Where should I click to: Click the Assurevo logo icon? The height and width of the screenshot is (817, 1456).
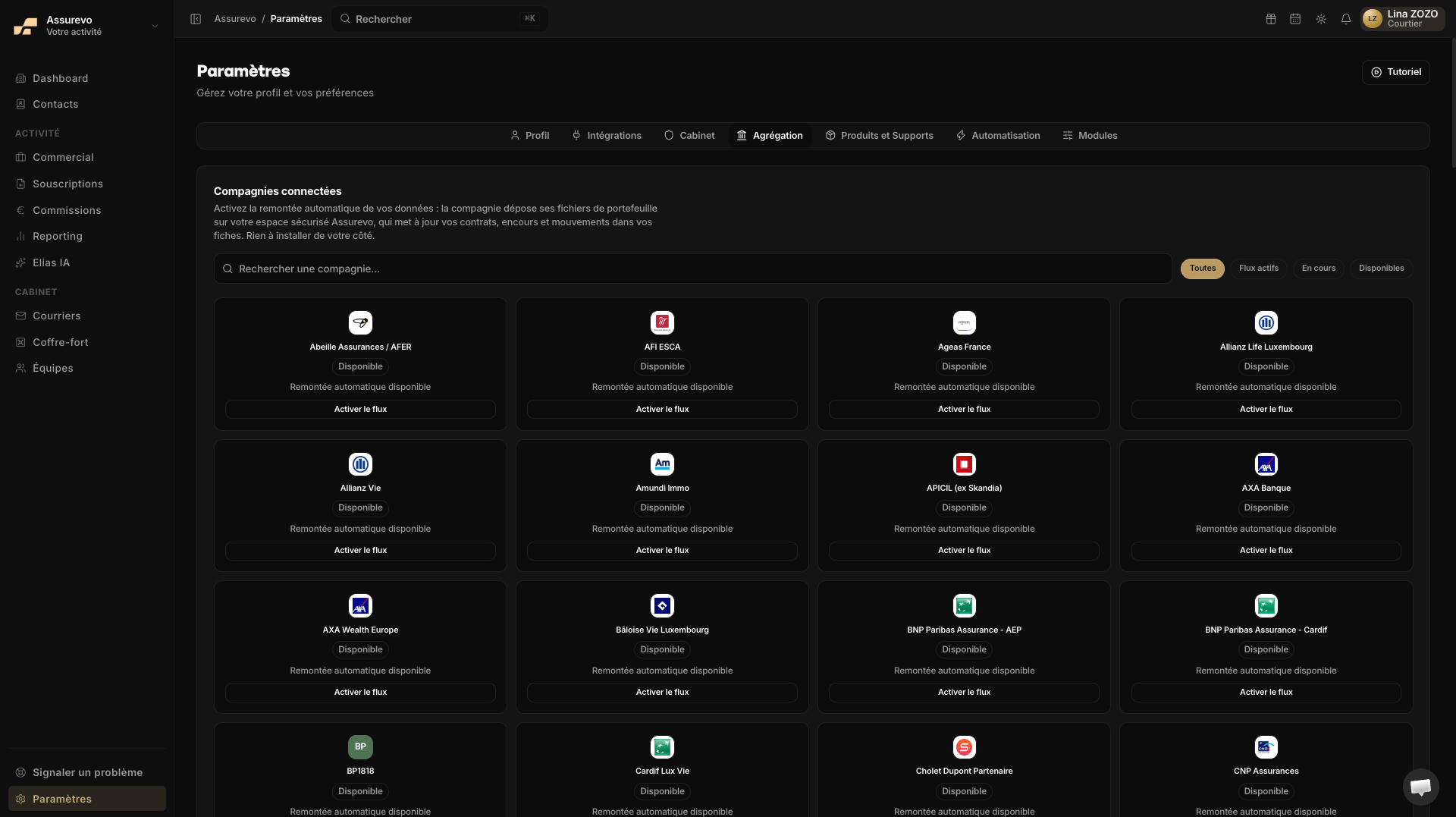pyautogui.click(x=25, y=26)
